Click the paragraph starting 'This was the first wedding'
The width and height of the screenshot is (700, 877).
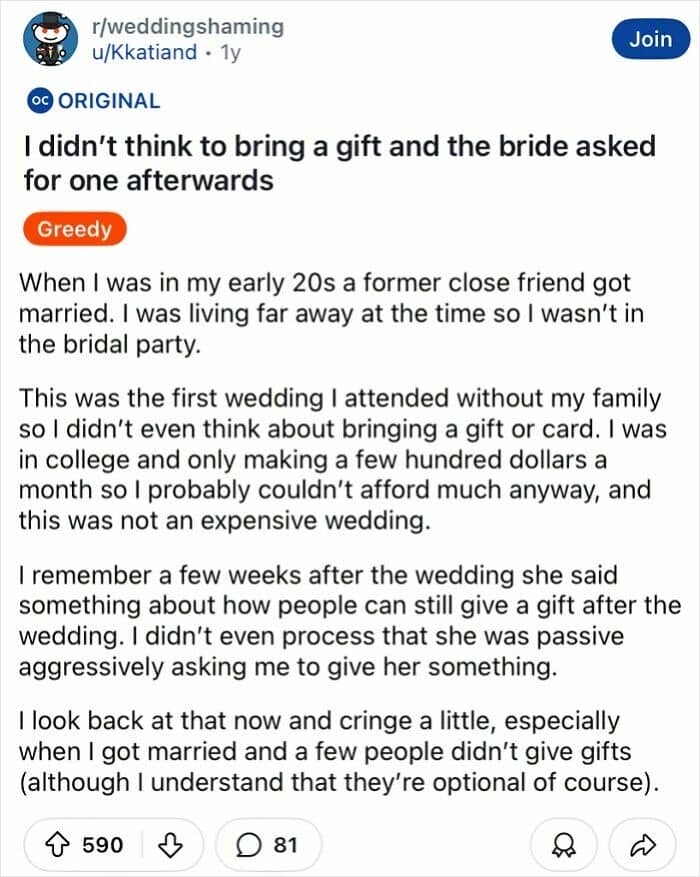tap(342, 459)
